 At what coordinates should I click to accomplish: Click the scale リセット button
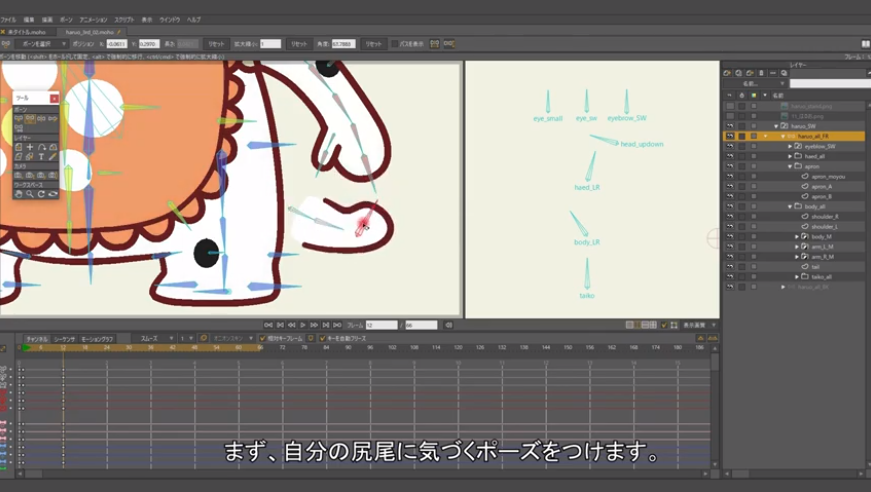pos(299,44)
